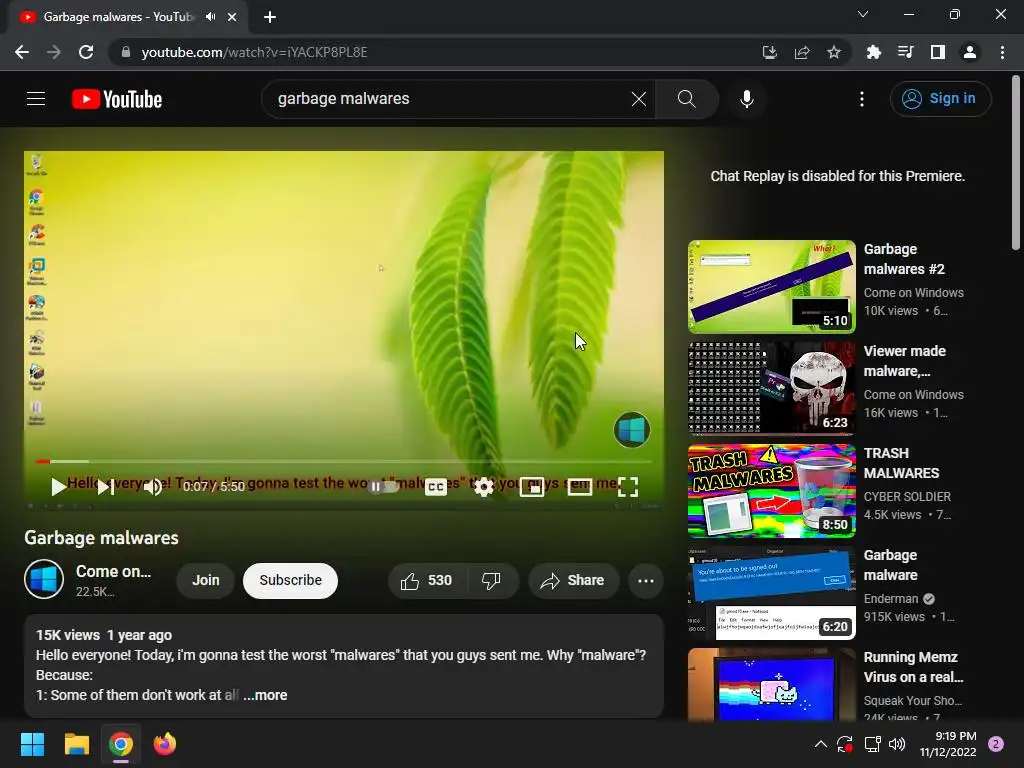Click the Chrome icon in taskbar
Image resolution: width=1024 pixels, height=768 pixels.
coord(121,744)
